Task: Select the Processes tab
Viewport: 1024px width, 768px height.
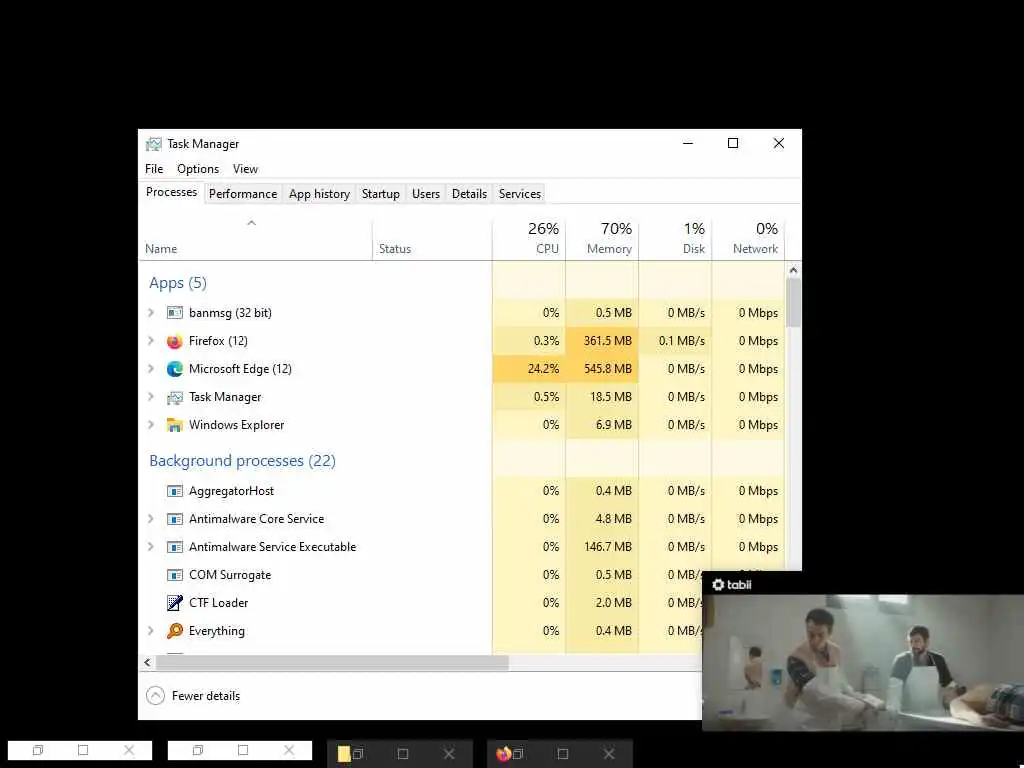Action: pyautogui.click(x=171, y=193)
